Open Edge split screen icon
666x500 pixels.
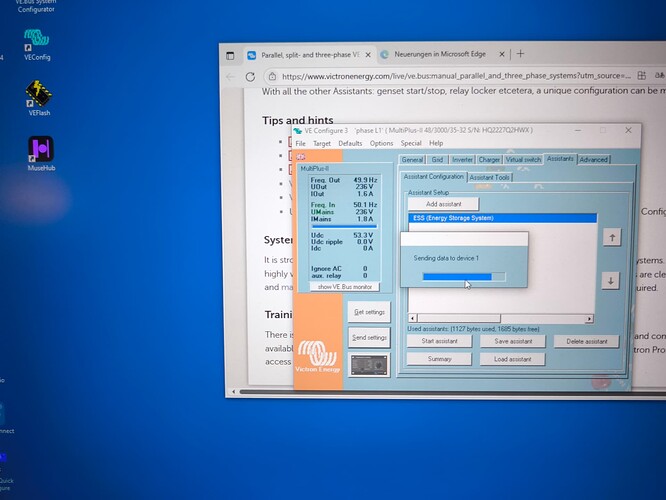click(641, 76)
